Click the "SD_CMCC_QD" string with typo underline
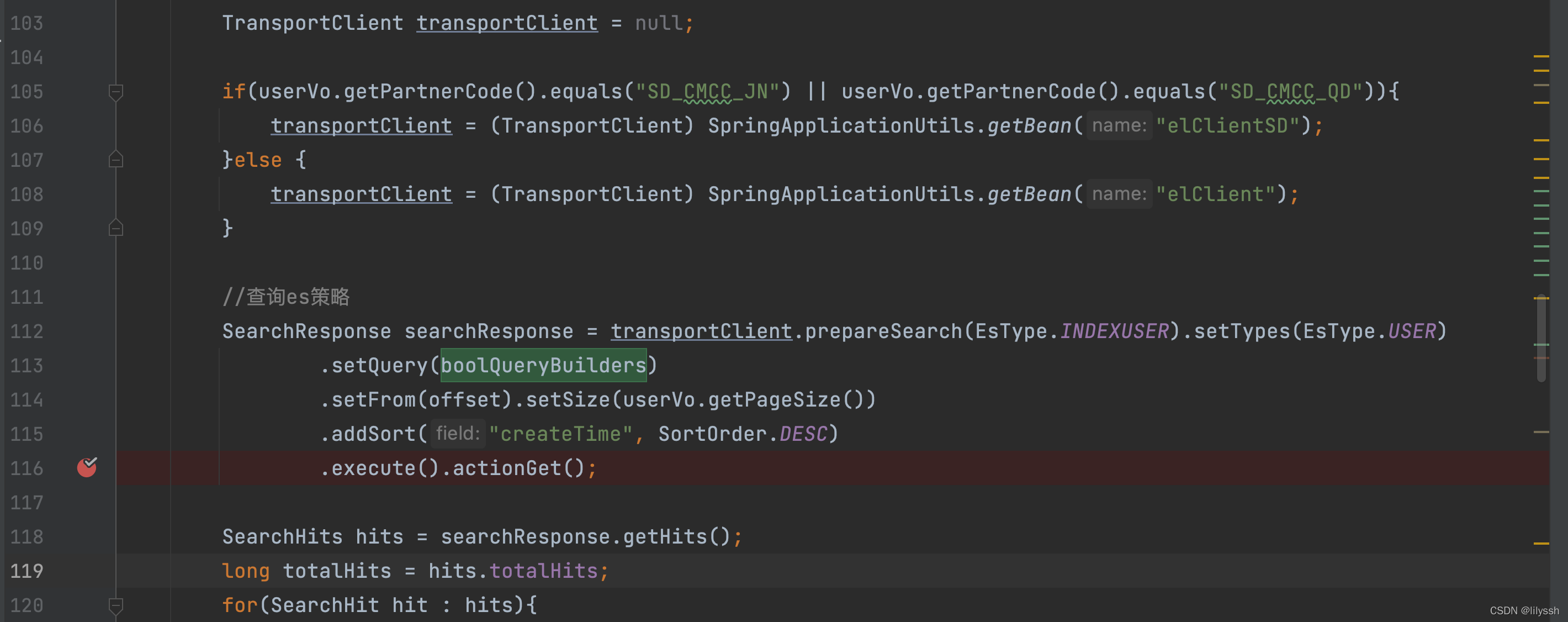 (1290, 91)
